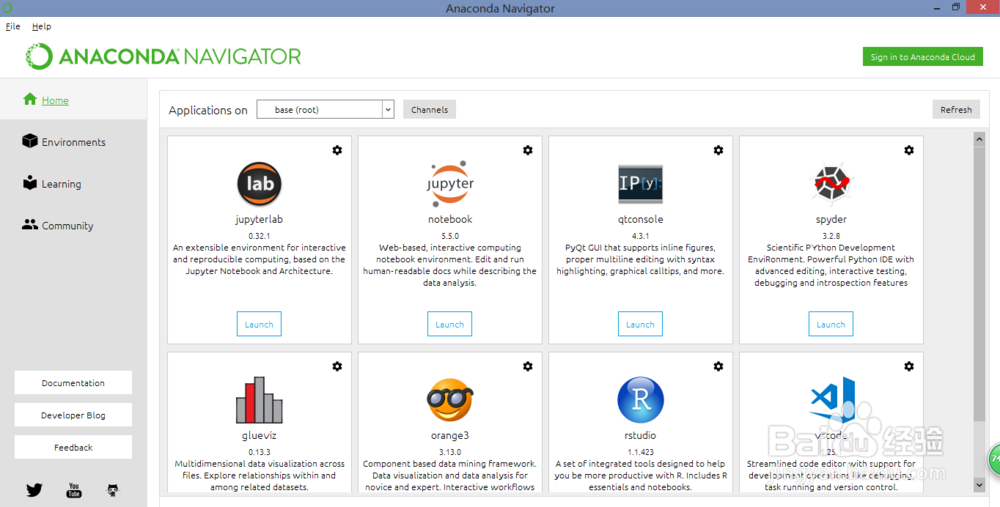Open the Developer Blog link
This screenshot has width=1000, height=507.
tap(73, 415)
